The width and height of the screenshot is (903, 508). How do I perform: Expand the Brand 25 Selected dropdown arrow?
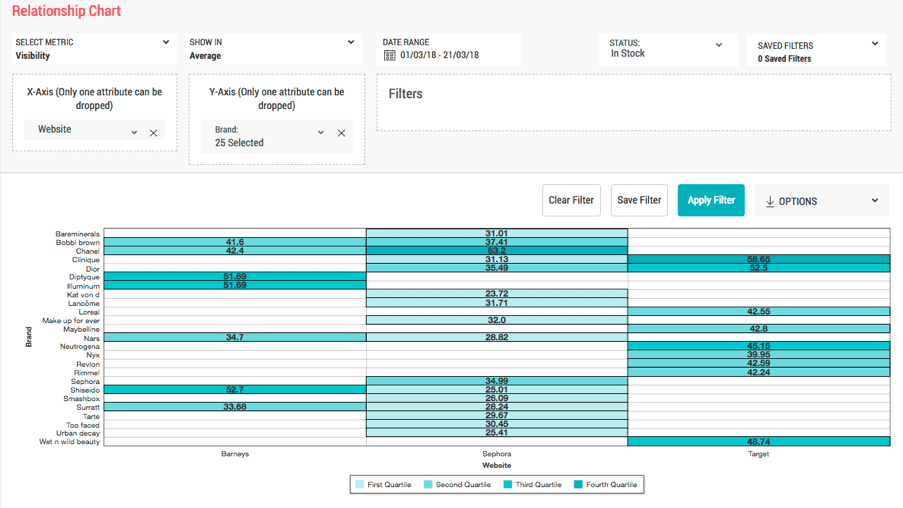point(321,132)
